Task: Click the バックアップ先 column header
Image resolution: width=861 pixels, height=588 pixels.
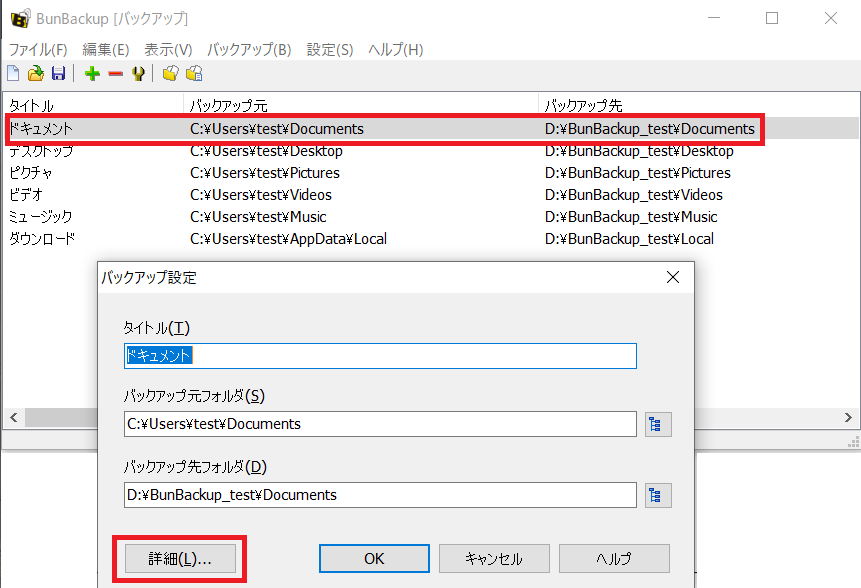Action: pos(698,105)
